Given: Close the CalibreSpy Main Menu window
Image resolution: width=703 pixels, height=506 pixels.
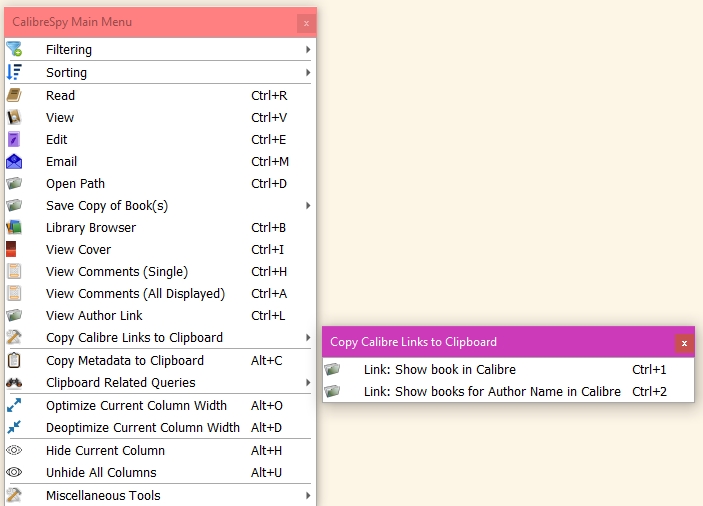Looking at the screenshot, I should (306, 23).
